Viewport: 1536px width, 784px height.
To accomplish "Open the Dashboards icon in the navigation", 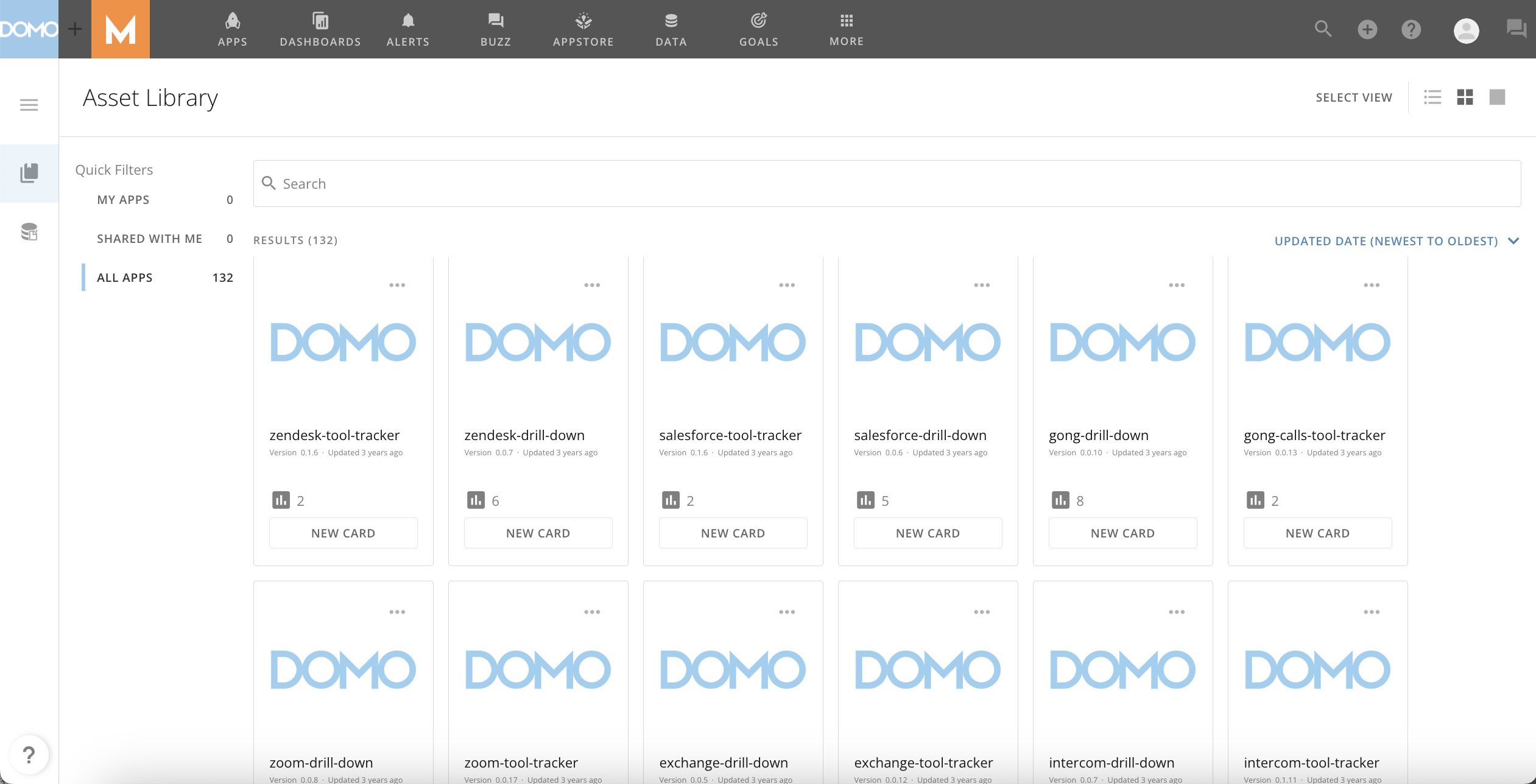I will [320, 29].
